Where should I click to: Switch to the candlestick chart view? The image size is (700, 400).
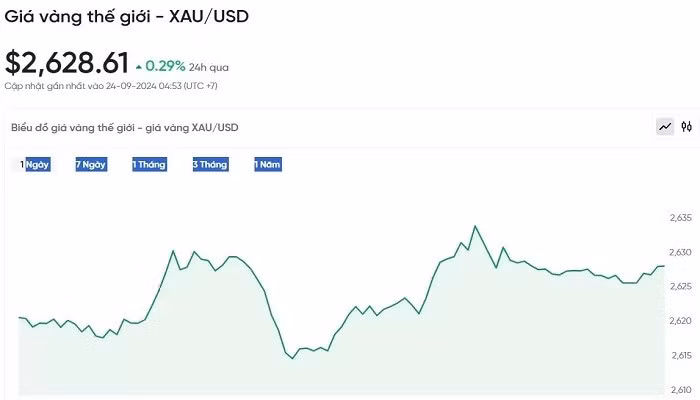(x=687, y=127)
